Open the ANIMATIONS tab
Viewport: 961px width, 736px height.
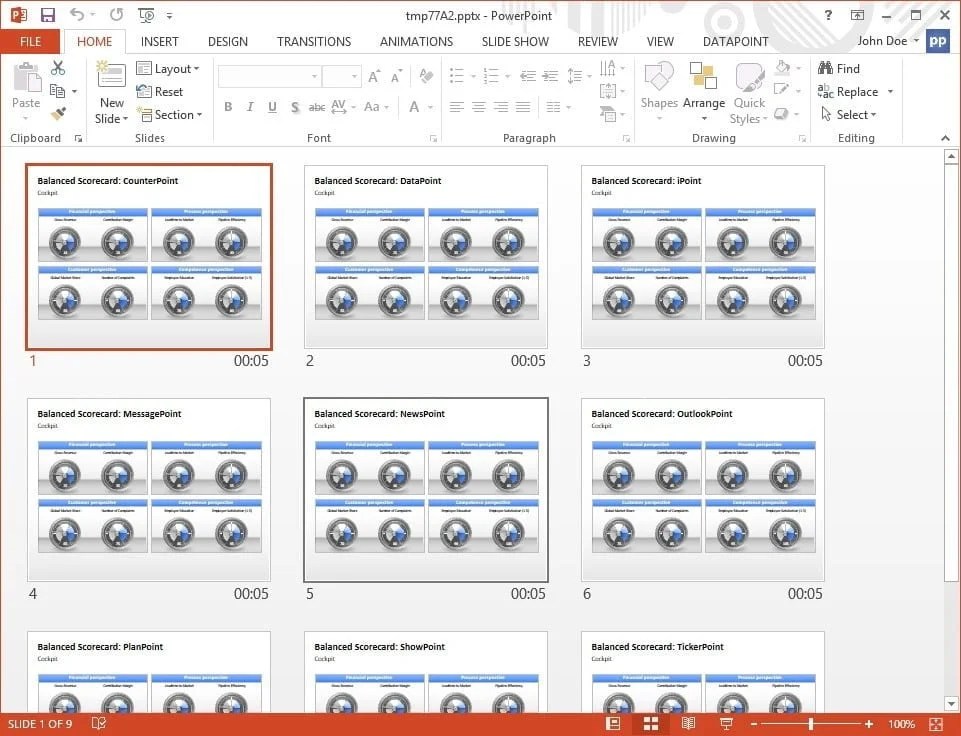click(416, 41)
